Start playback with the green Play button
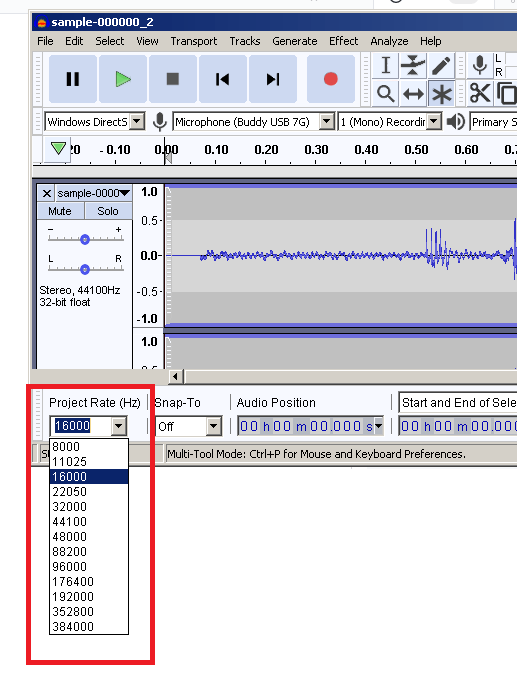Screen dimensions: 517x673 tap(123, 79)
